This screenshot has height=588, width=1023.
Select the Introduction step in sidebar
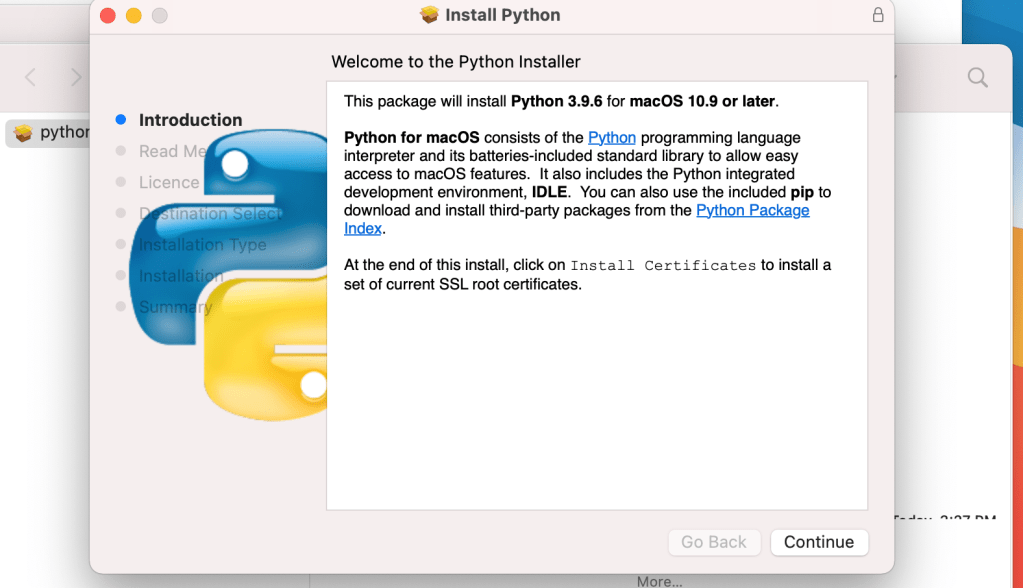190,120
